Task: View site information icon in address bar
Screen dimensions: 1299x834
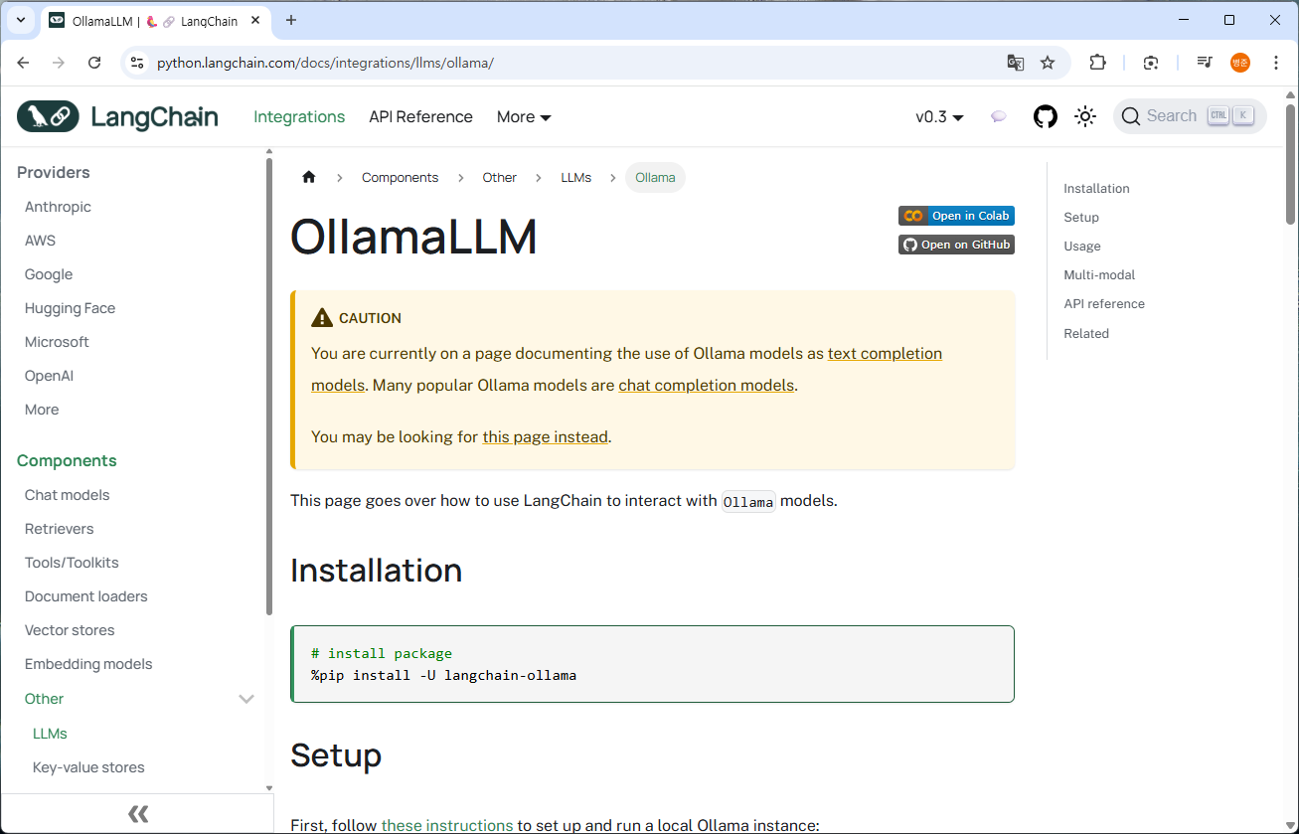Action: pos(138,62)
